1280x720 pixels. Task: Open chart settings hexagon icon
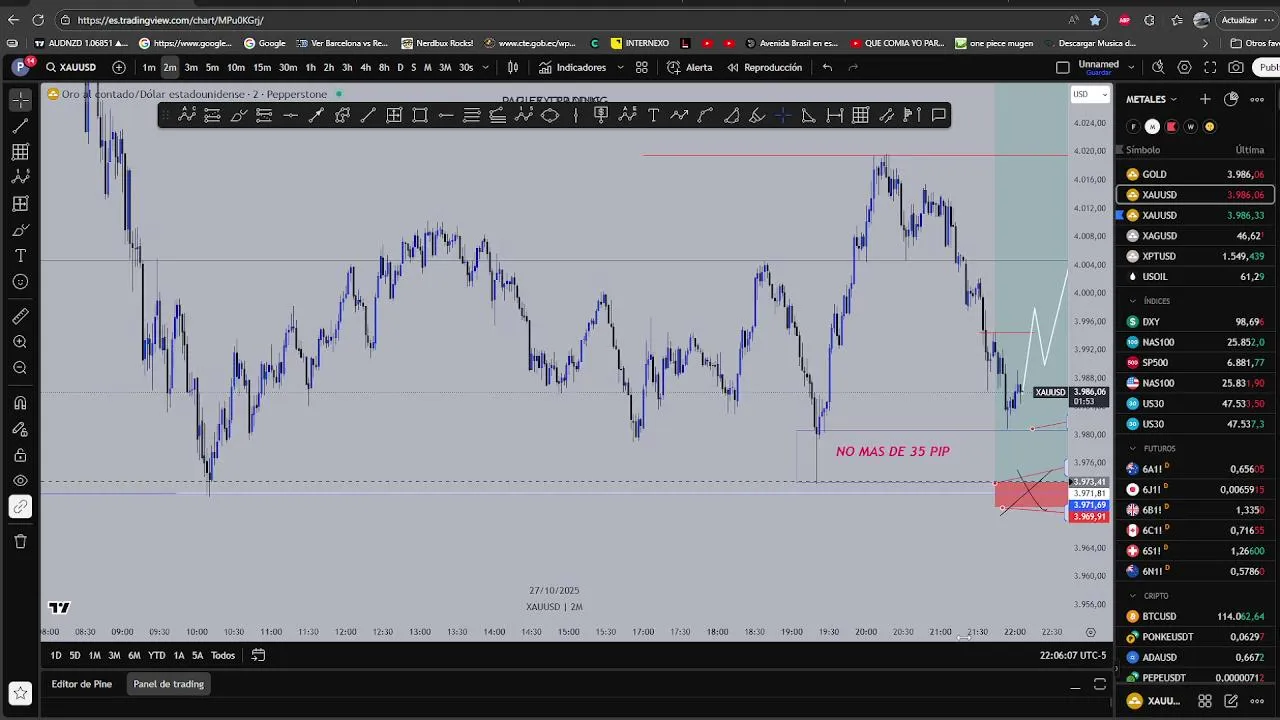tap(1185, 67)
